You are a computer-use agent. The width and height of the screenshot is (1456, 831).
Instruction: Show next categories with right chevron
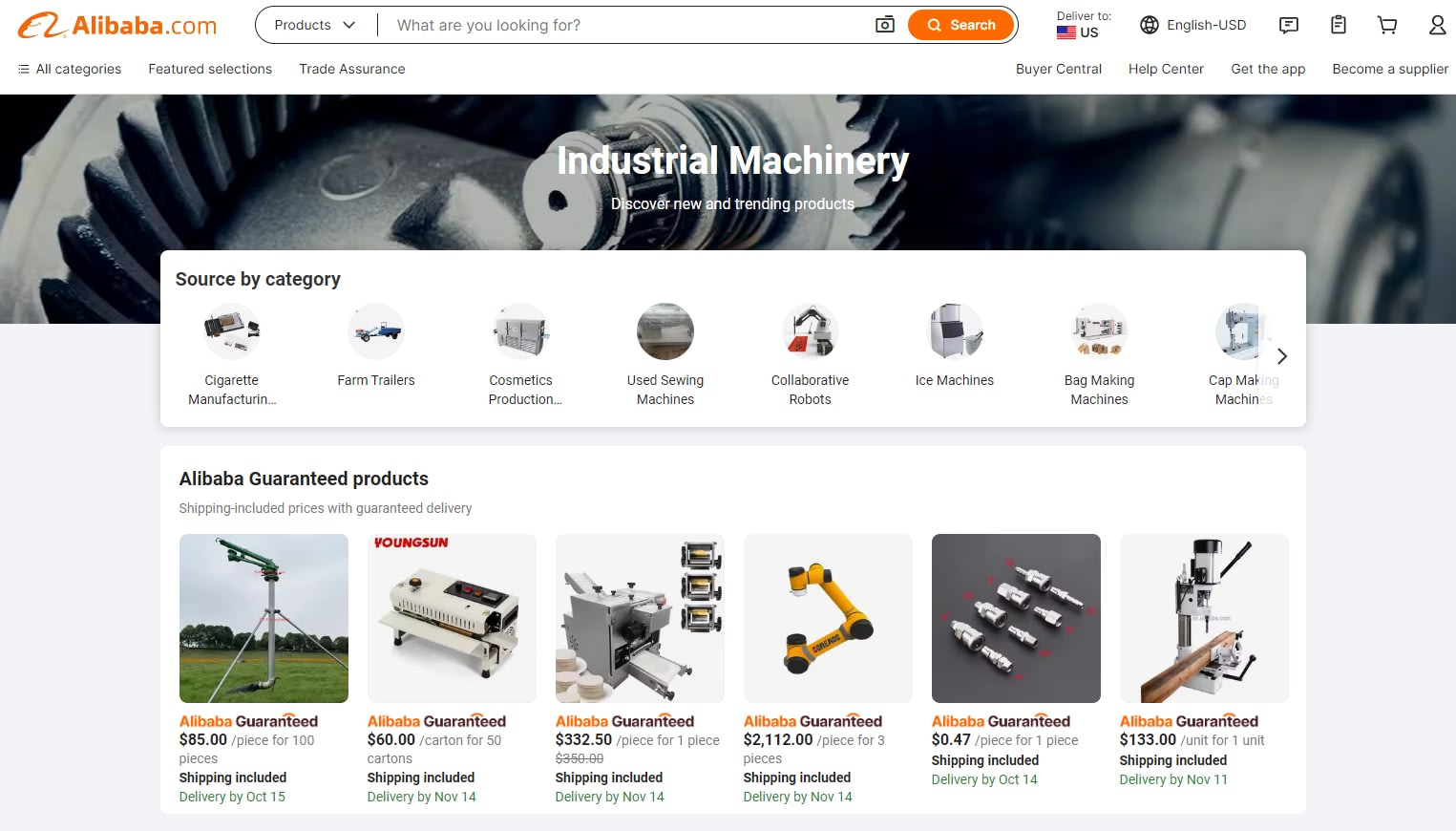point(1282,356)
